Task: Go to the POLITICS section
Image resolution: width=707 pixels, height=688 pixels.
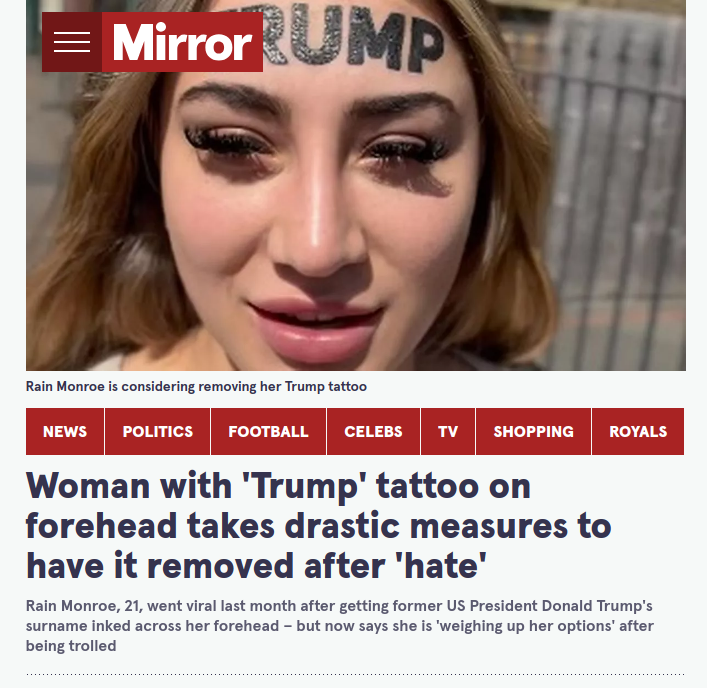Action: pos(157,431)
